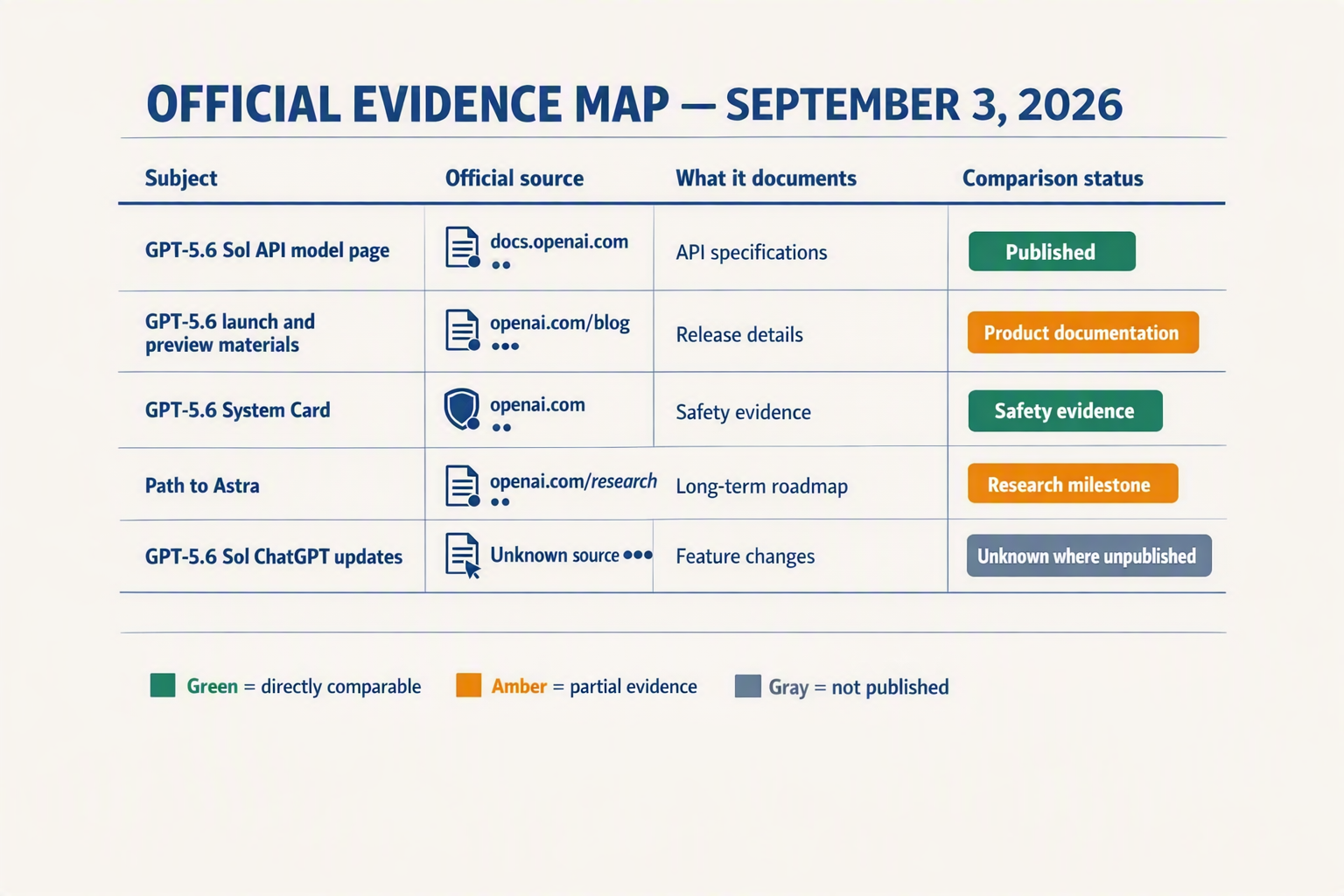This screenshot has width=1344, height=896.
Task: Click Safety evidence text in documents column
Action: point(743,412)
